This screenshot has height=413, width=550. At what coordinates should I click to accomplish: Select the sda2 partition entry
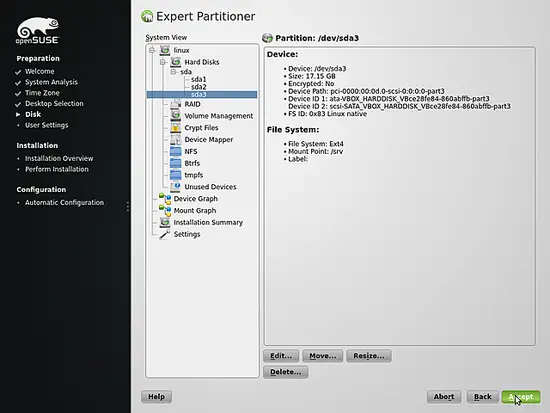point(199,87)
